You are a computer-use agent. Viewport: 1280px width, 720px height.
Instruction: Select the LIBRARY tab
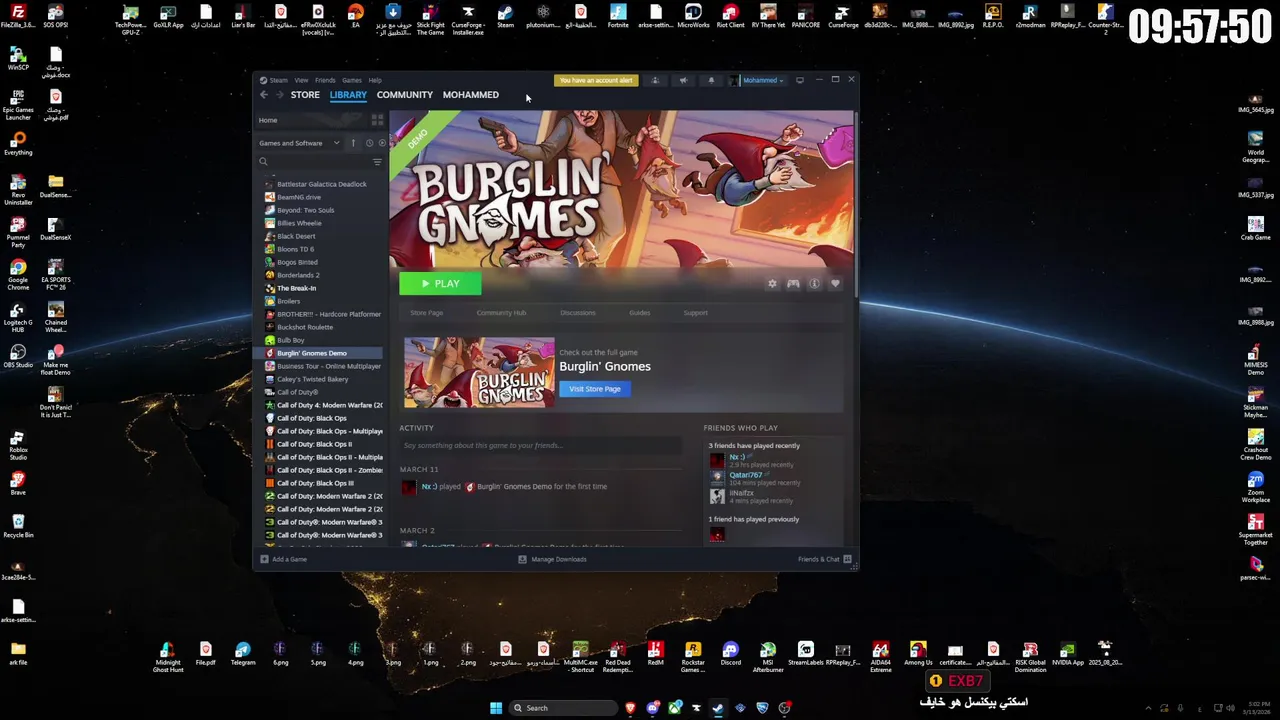(348, 95)
